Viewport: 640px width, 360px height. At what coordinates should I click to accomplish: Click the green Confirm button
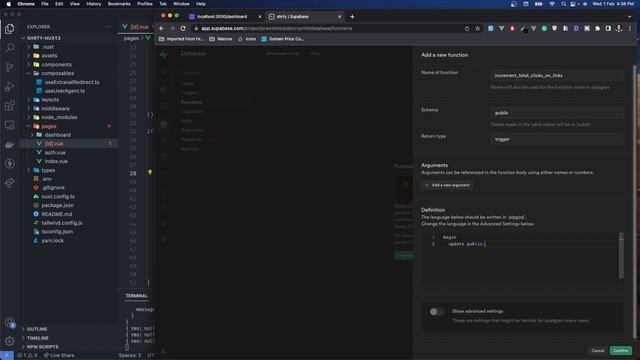[620, 351]
